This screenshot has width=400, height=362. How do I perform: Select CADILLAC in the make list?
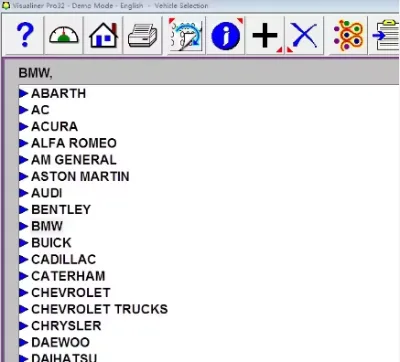(x=64, y=260)
